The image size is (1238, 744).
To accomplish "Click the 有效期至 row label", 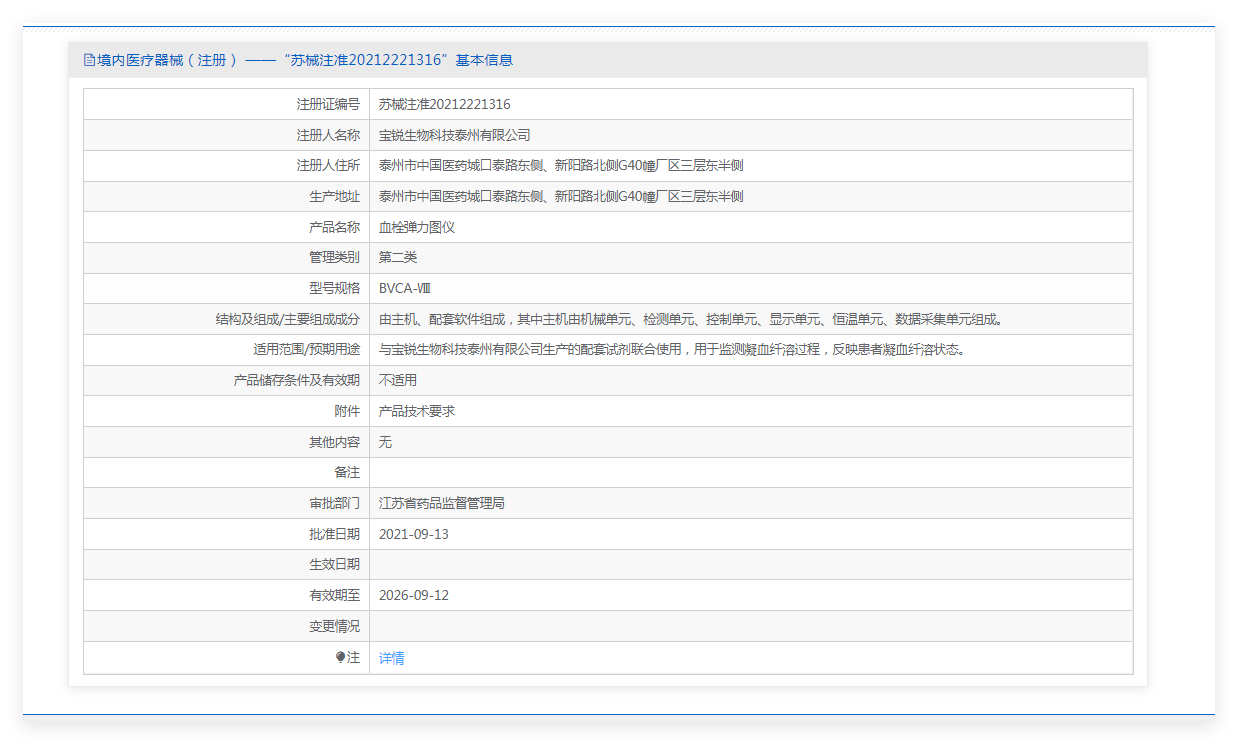I will coord(334,595).
